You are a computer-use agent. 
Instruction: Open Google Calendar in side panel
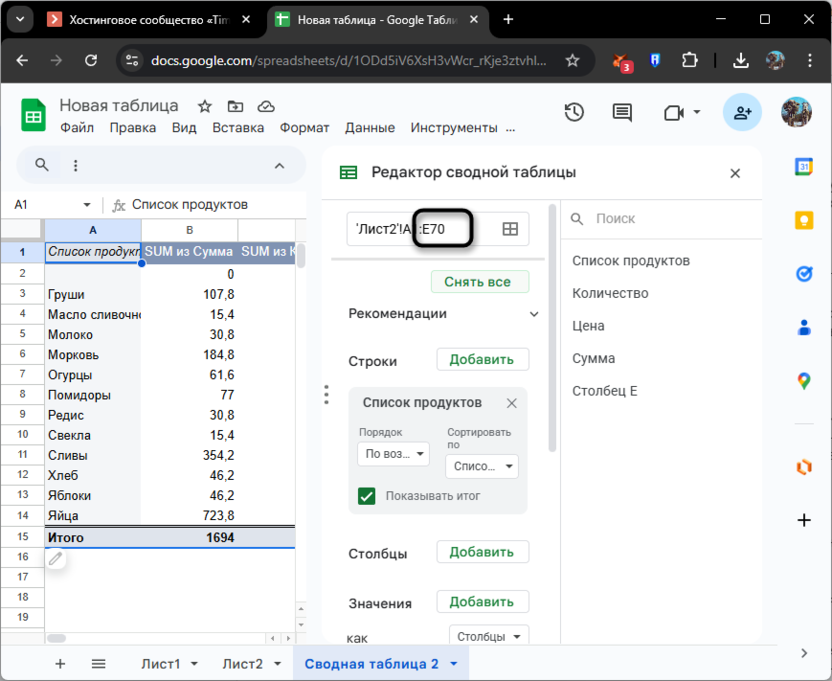point(803,167)
